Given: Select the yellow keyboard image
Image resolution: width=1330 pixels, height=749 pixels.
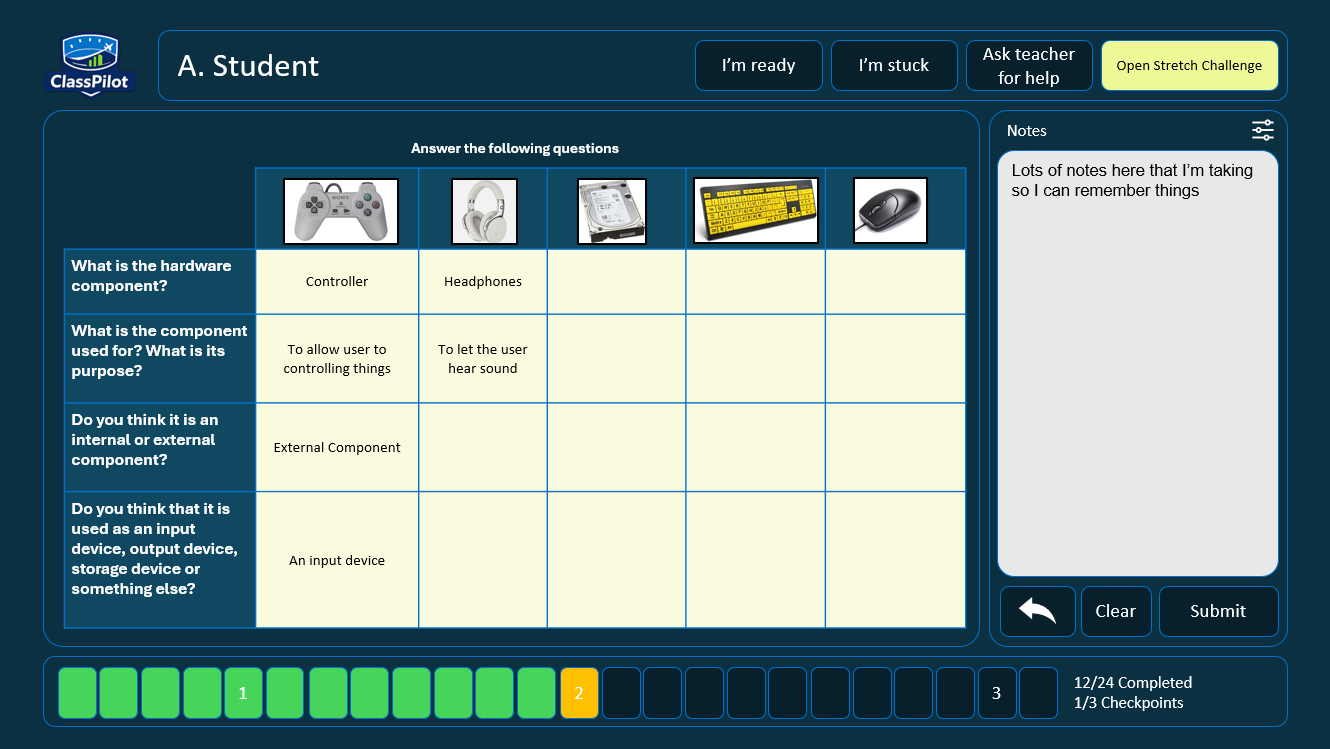Looking at the screenshot, I should (755, 210).
